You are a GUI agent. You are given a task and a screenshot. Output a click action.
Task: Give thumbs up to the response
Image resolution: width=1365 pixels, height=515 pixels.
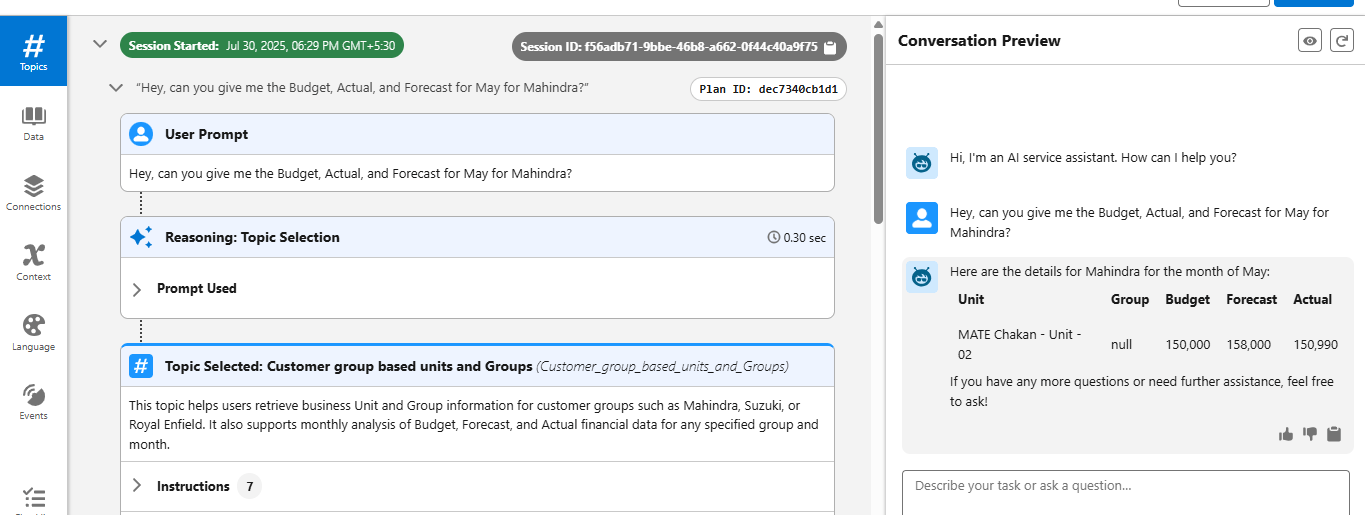pos(1286,434)
